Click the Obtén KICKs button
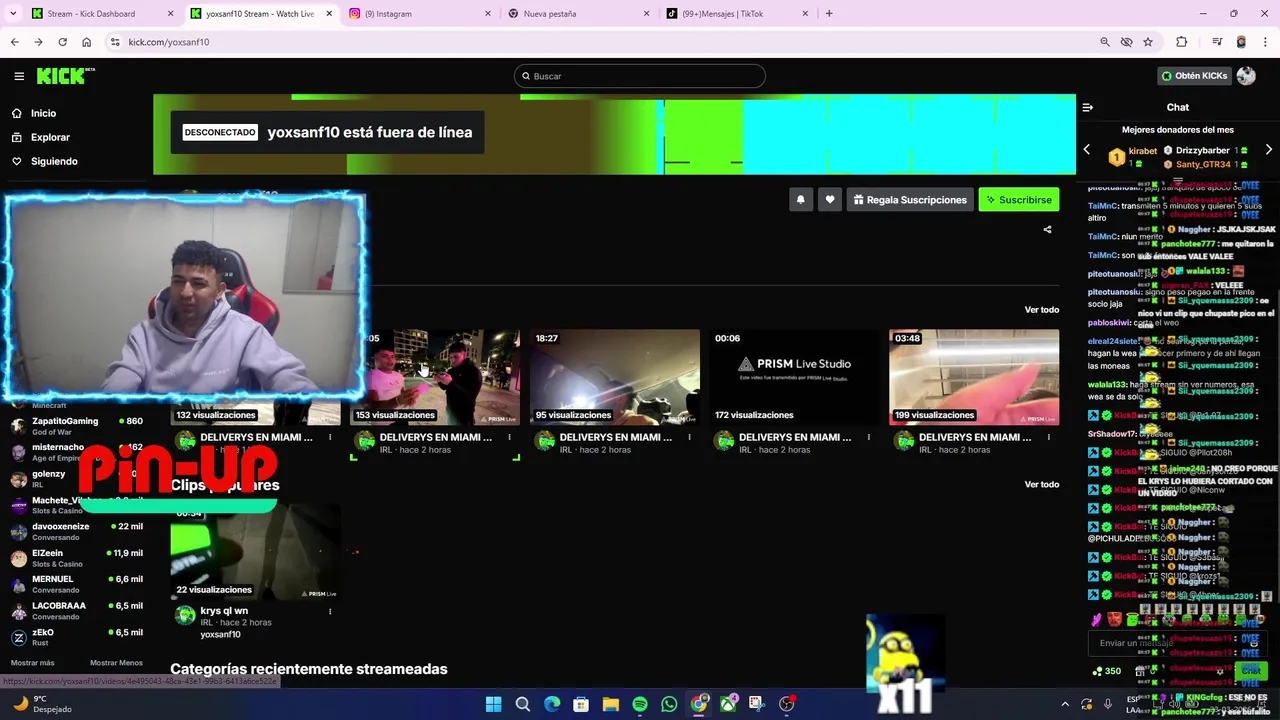 tap(1194, 76)
